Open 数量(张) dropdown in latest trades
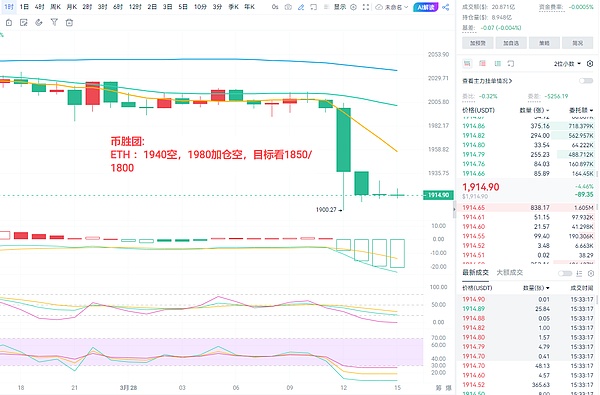The image size is (600, 395). (x=536, y=288)
